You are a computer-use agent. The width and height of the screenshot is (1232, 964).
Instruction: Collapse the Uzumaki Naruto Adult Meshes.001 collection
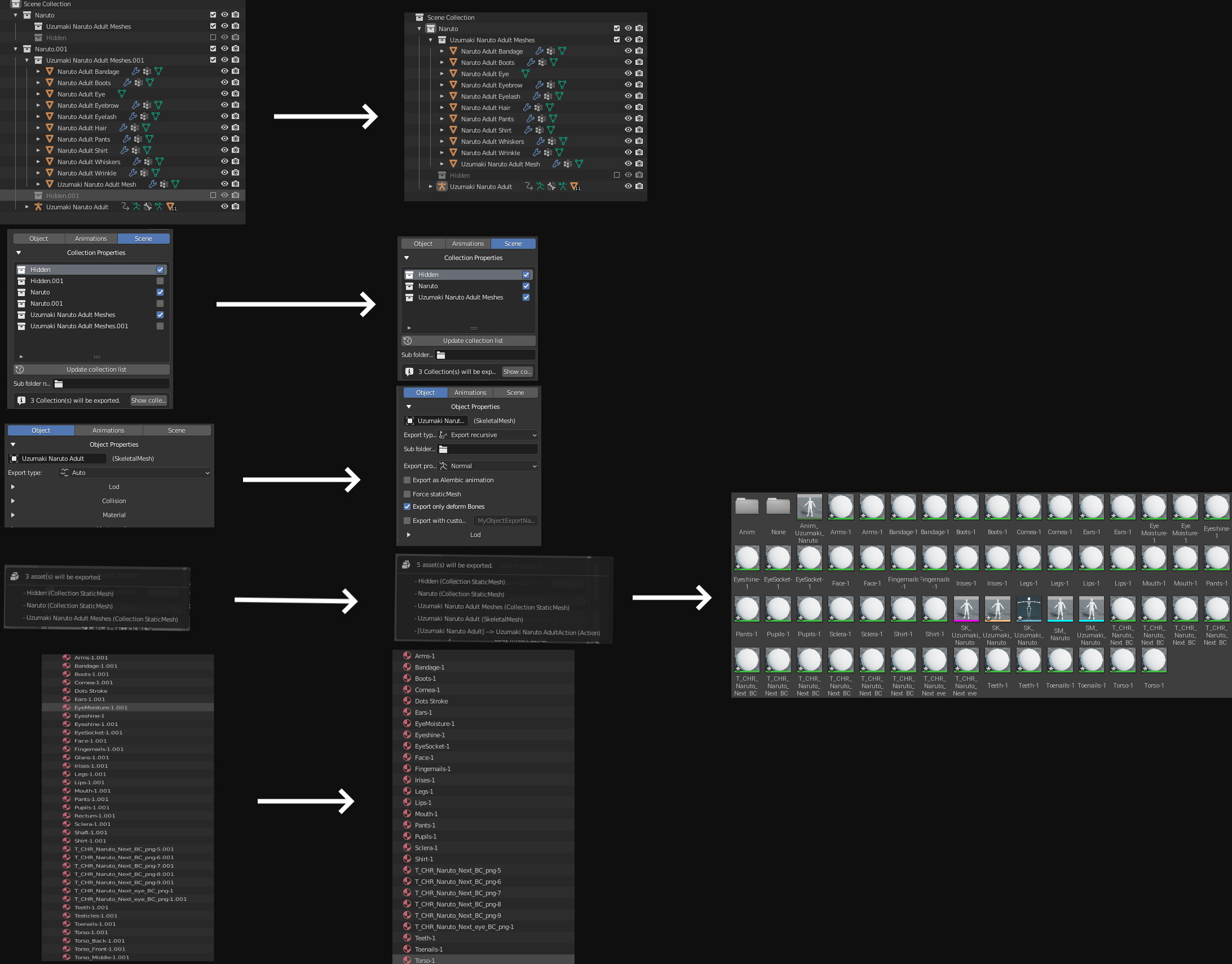click(26, 60)
